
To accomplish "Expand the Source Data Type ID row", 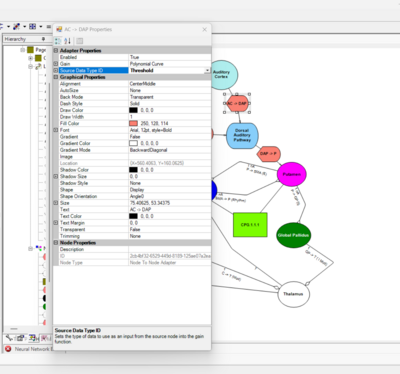I will (56, 70).
